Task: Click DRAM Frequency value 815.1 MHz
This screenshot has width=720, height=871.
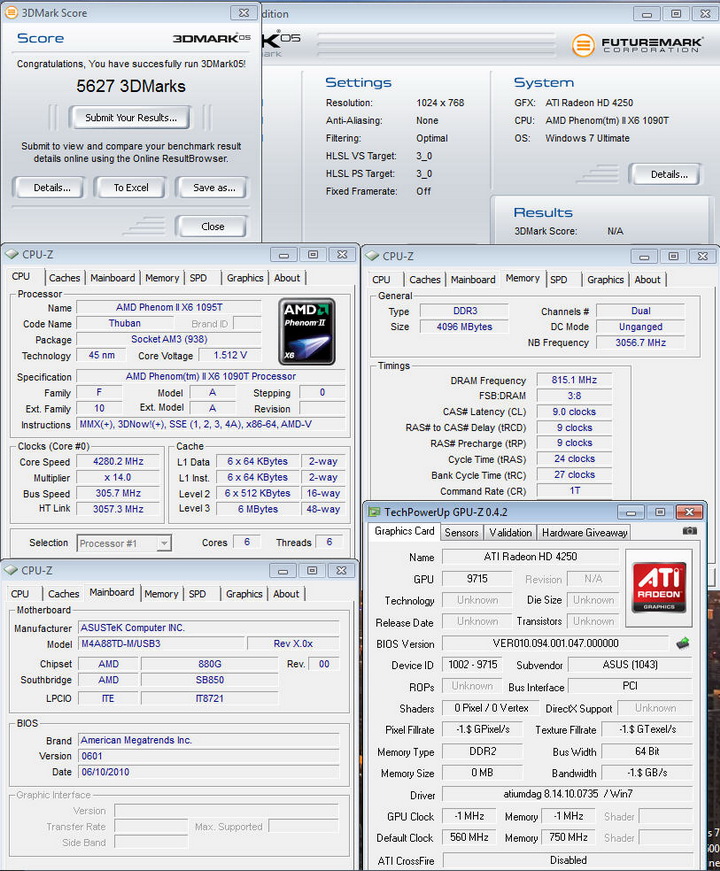Action: pos(574,380)
